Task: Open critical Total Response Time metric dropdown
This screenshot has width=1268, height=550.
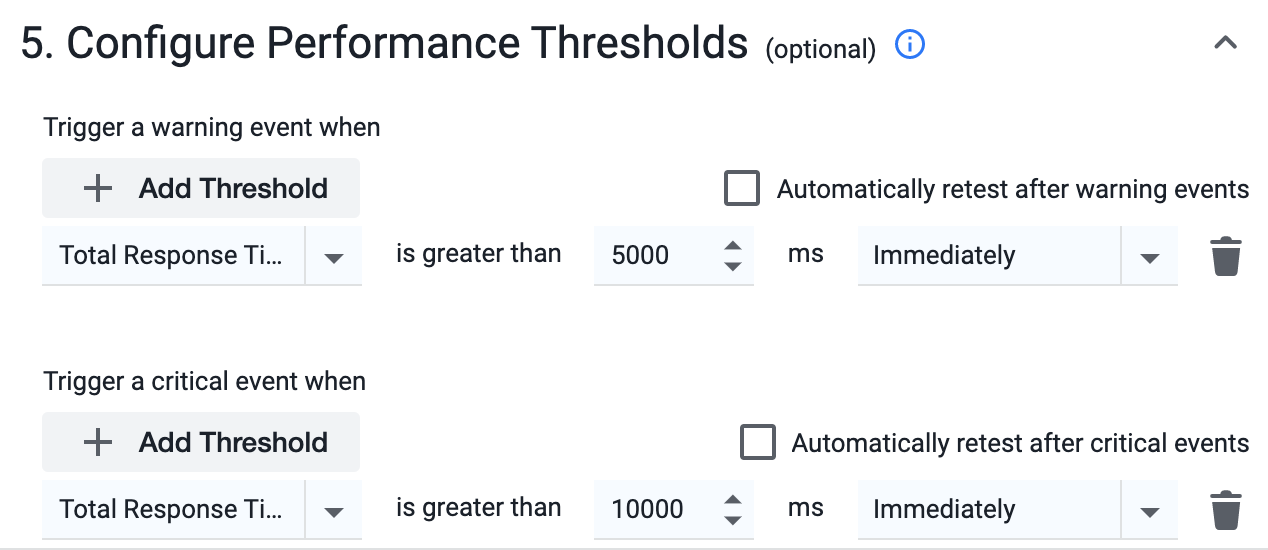Action: [x=202, y=510]
